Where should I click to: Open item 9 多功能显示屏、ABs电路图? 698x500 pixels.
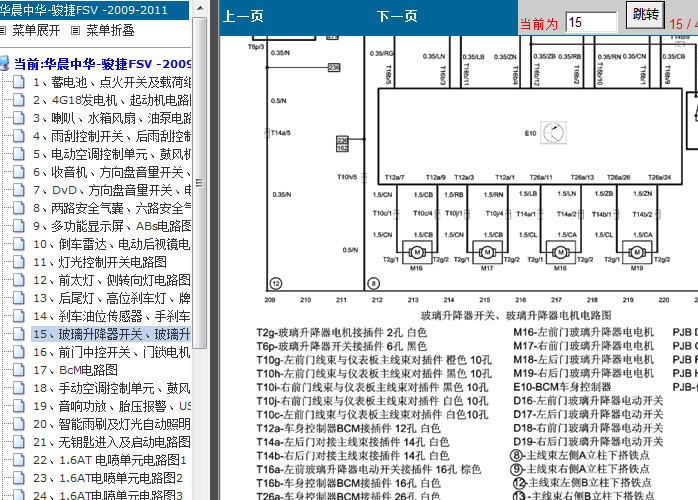(112, 226)
